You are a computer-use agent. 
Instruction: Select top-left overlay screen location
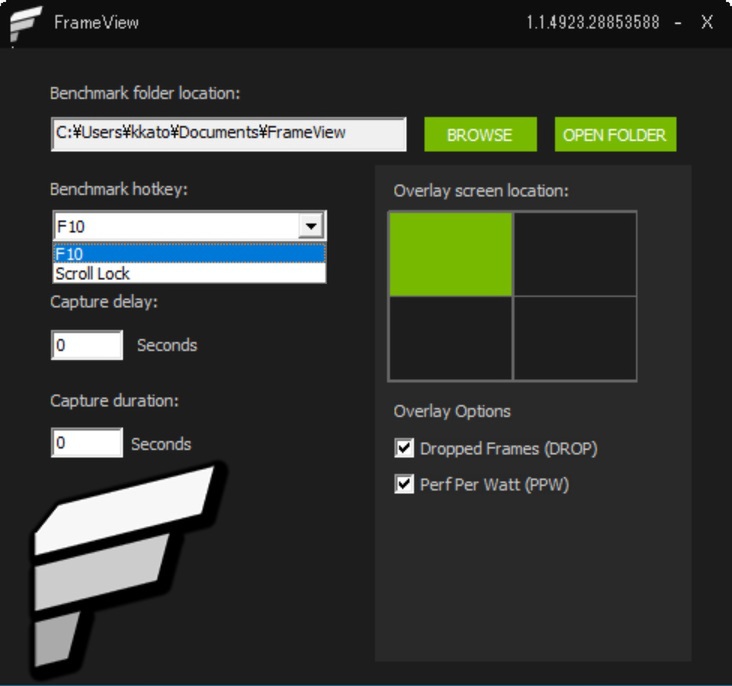(x=450, y=254)
